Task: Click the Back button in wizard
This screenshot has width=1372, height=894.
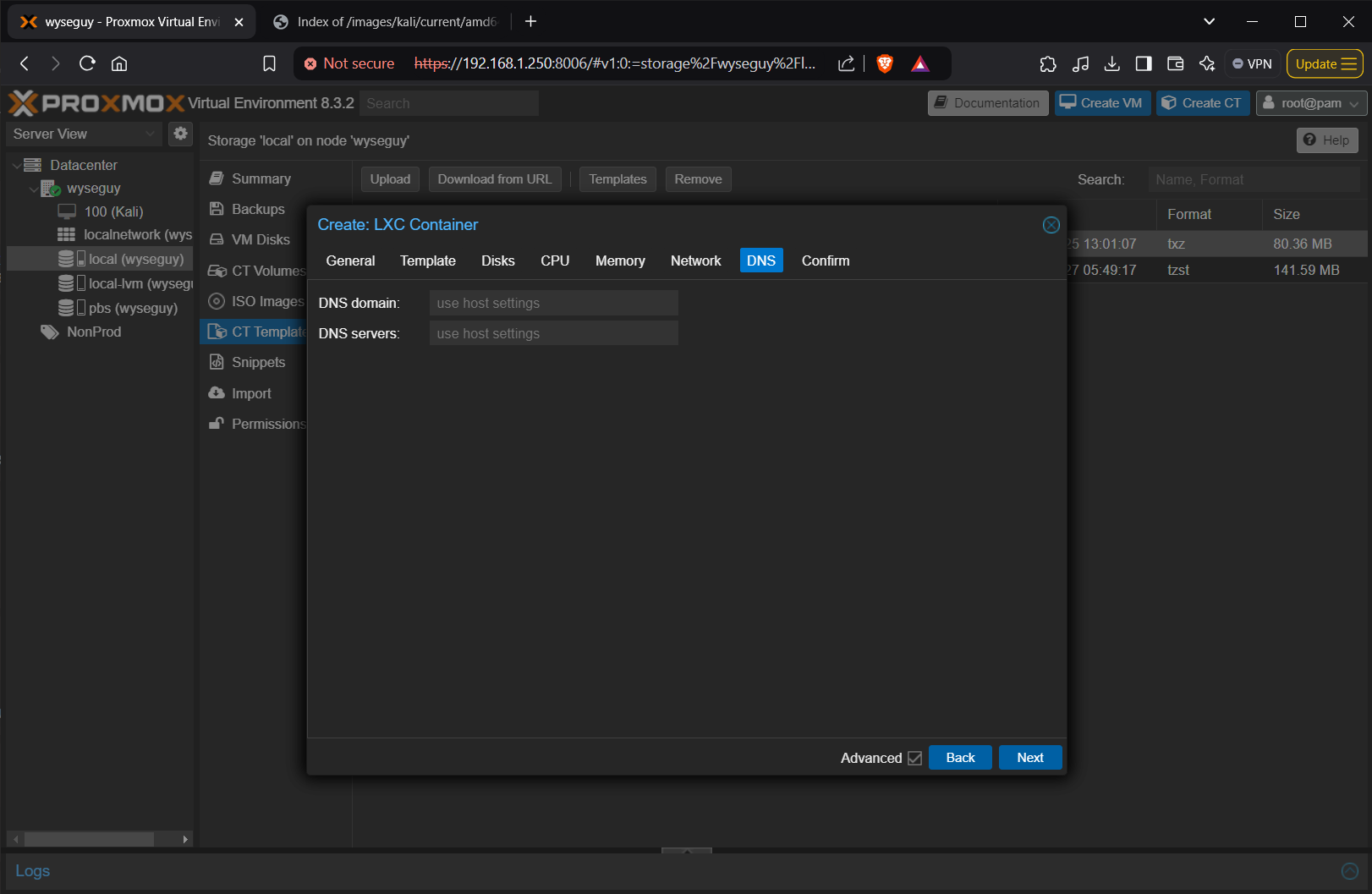Action: pos(960,758)
